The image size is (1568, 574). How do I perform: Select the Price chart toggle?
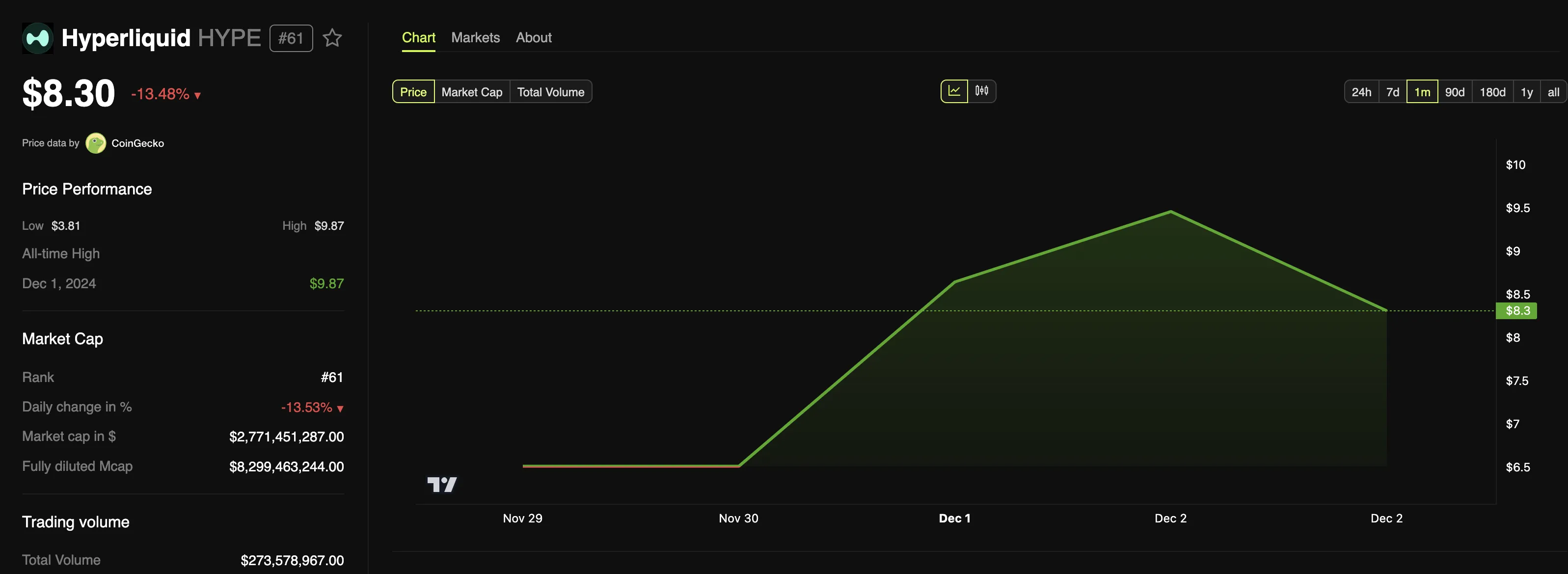pos(413,92)
